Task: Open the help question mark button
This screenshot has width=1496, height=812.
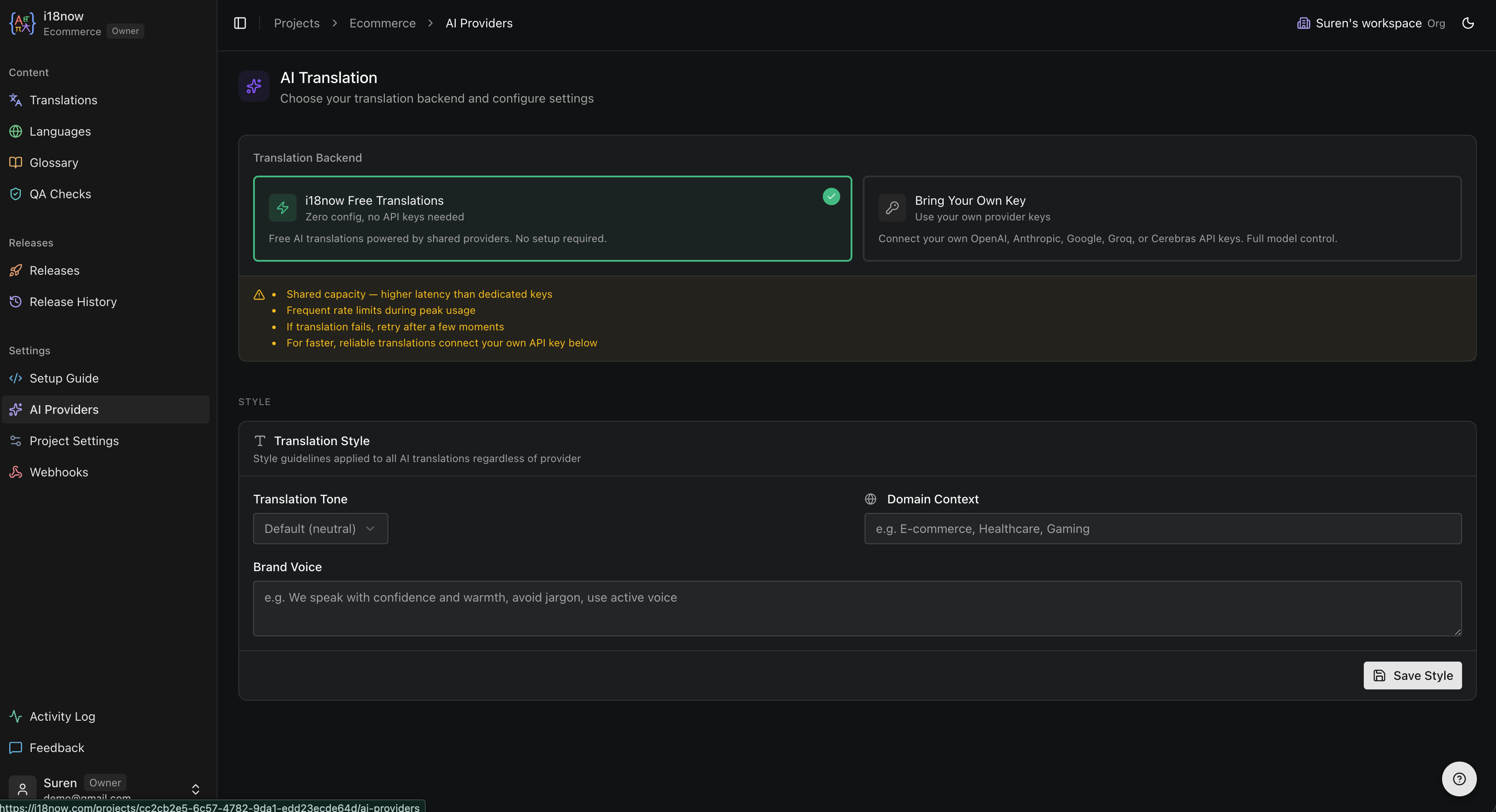Action: click(1459, 779)
